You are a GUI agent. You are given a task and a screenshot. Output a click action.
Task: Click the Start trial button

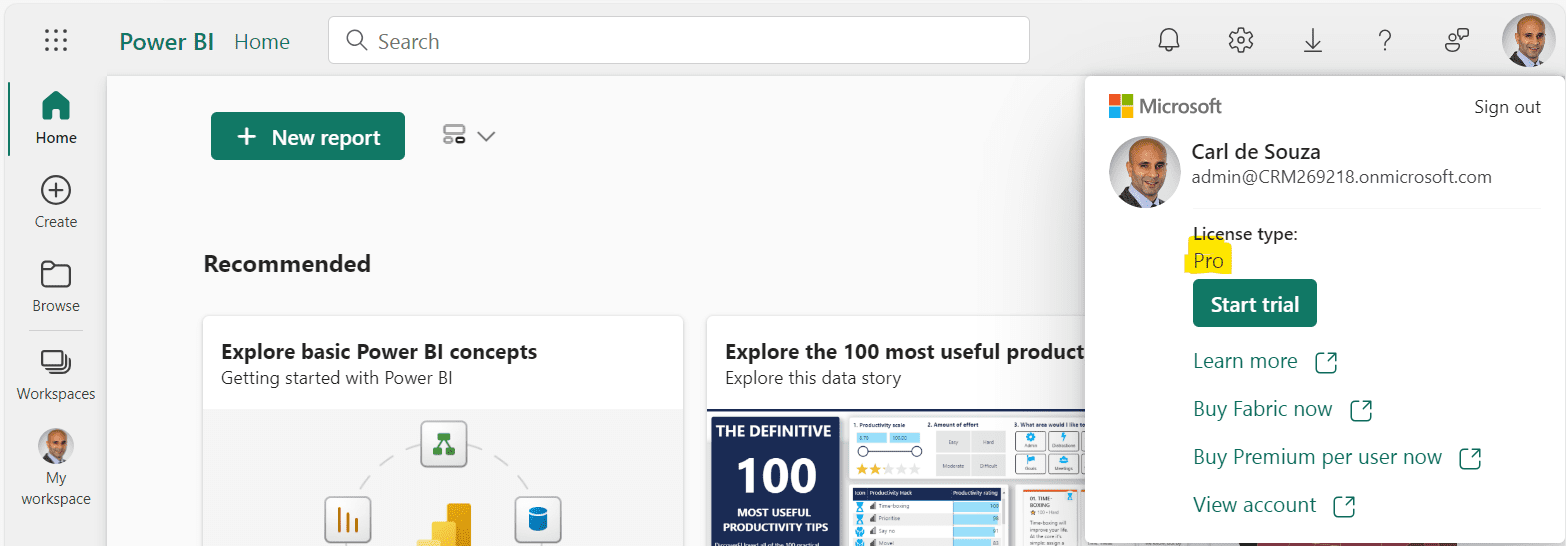tap(1255, 304)
